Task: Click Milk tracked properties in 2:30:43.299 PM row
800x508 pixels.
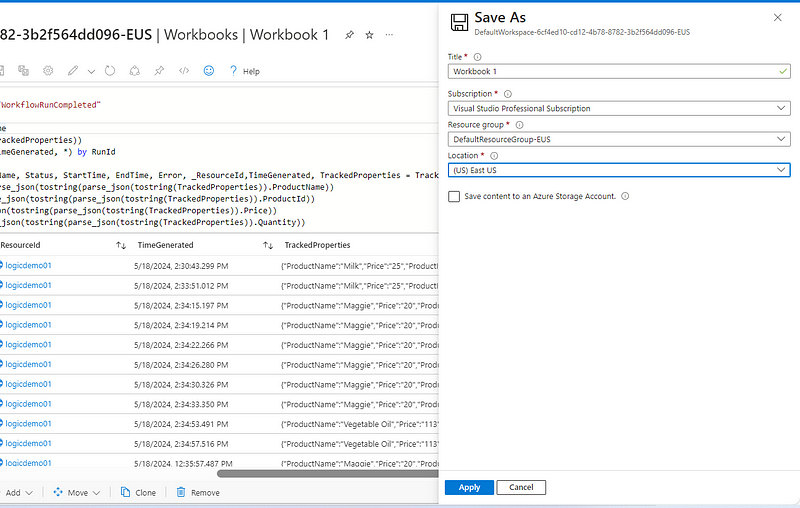Action: (x=360, y=266)
